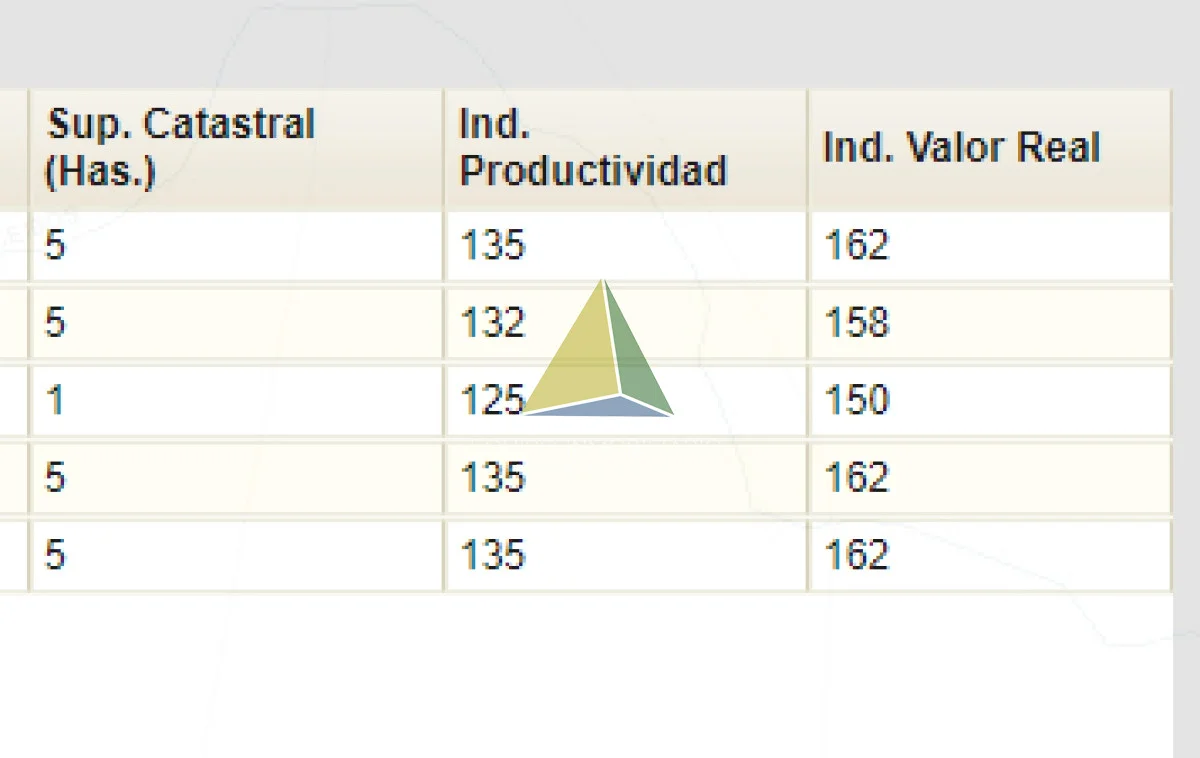The image size is (1200, 758).
Task: Click the Ind. Productividad column header
Action: click(592, 147)
